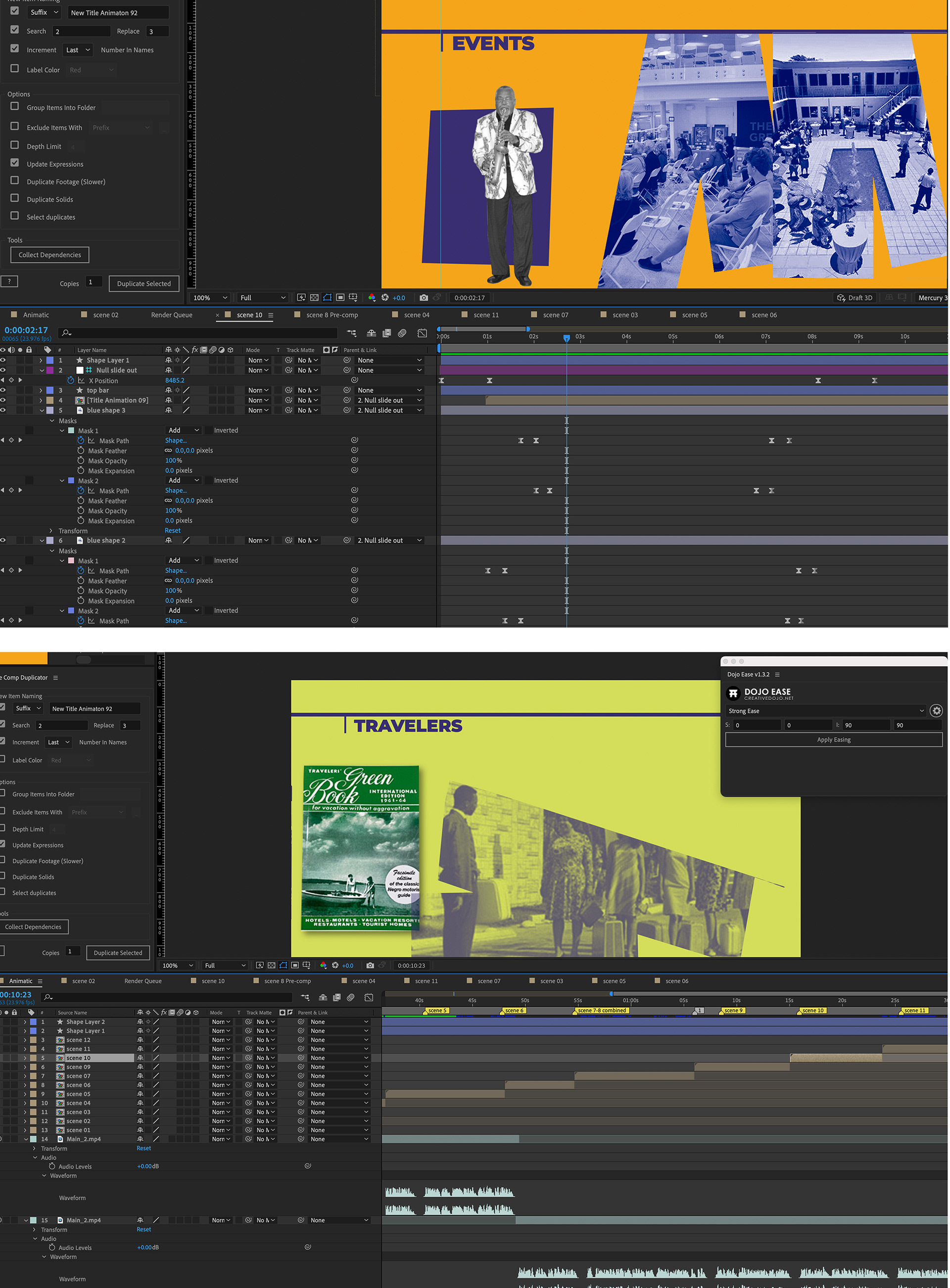Screen dimensions: 950x1288
Task: Click Reset for blue shape 3 Transform
Action: (173, 531)
